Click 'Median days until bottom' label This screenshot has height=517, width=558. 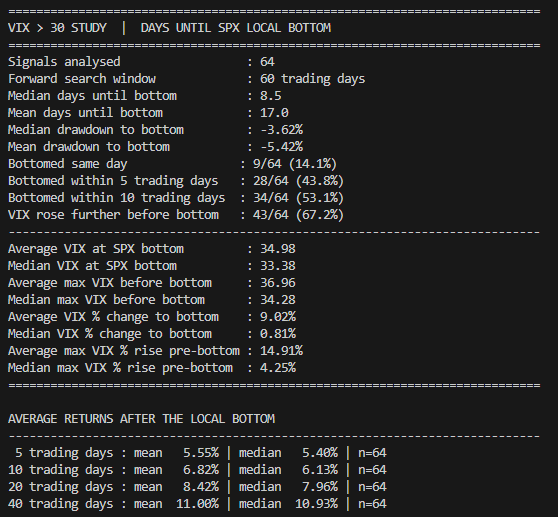92,96
